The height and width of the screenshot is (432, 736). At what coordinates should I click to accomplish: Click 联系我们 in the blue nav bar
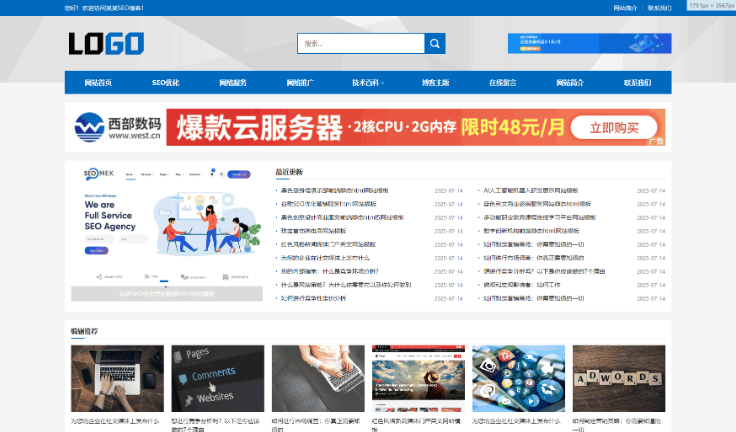[637, 83]
